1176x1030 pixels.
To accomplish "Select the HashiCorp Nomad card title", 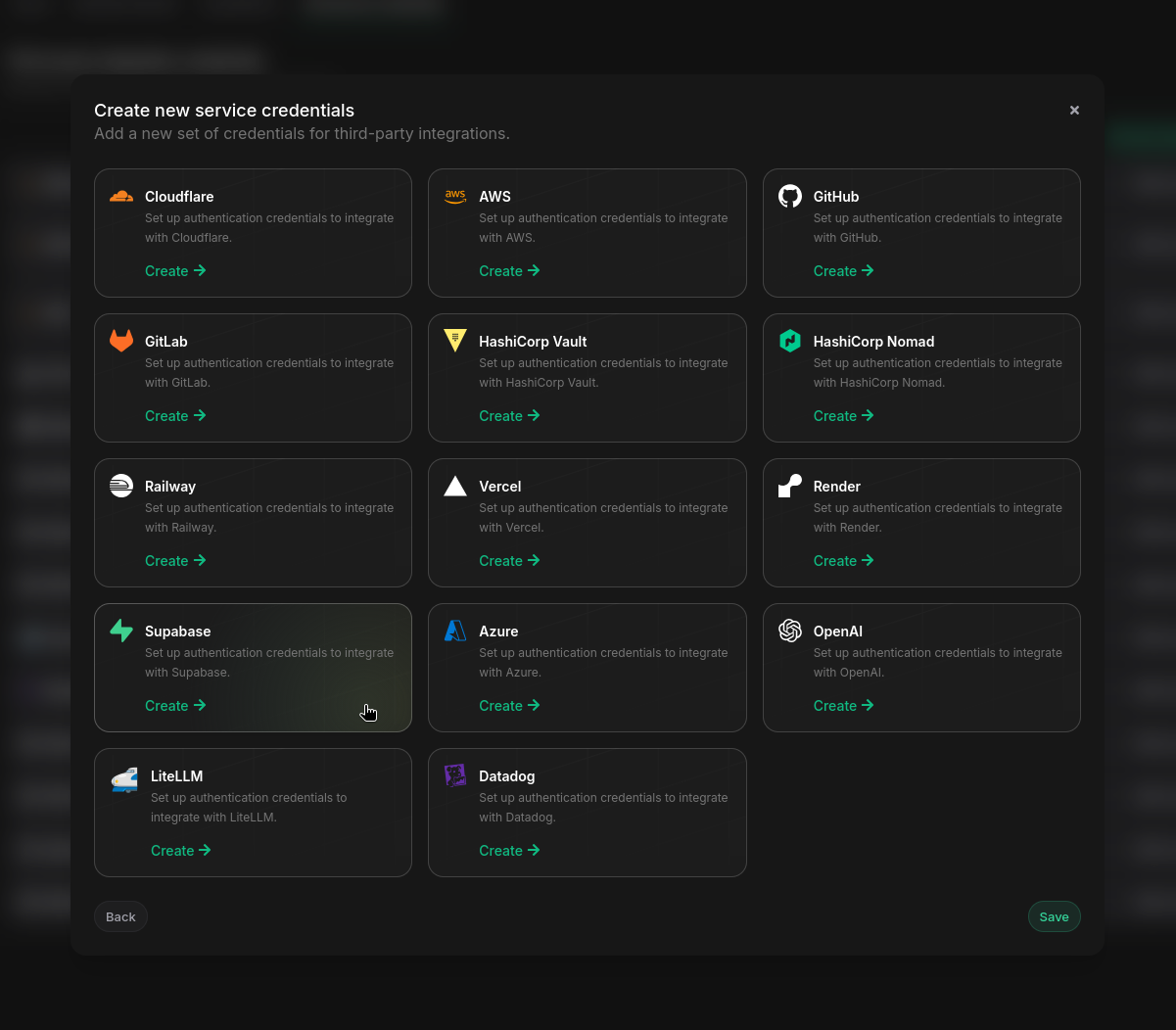I will 873,342.
